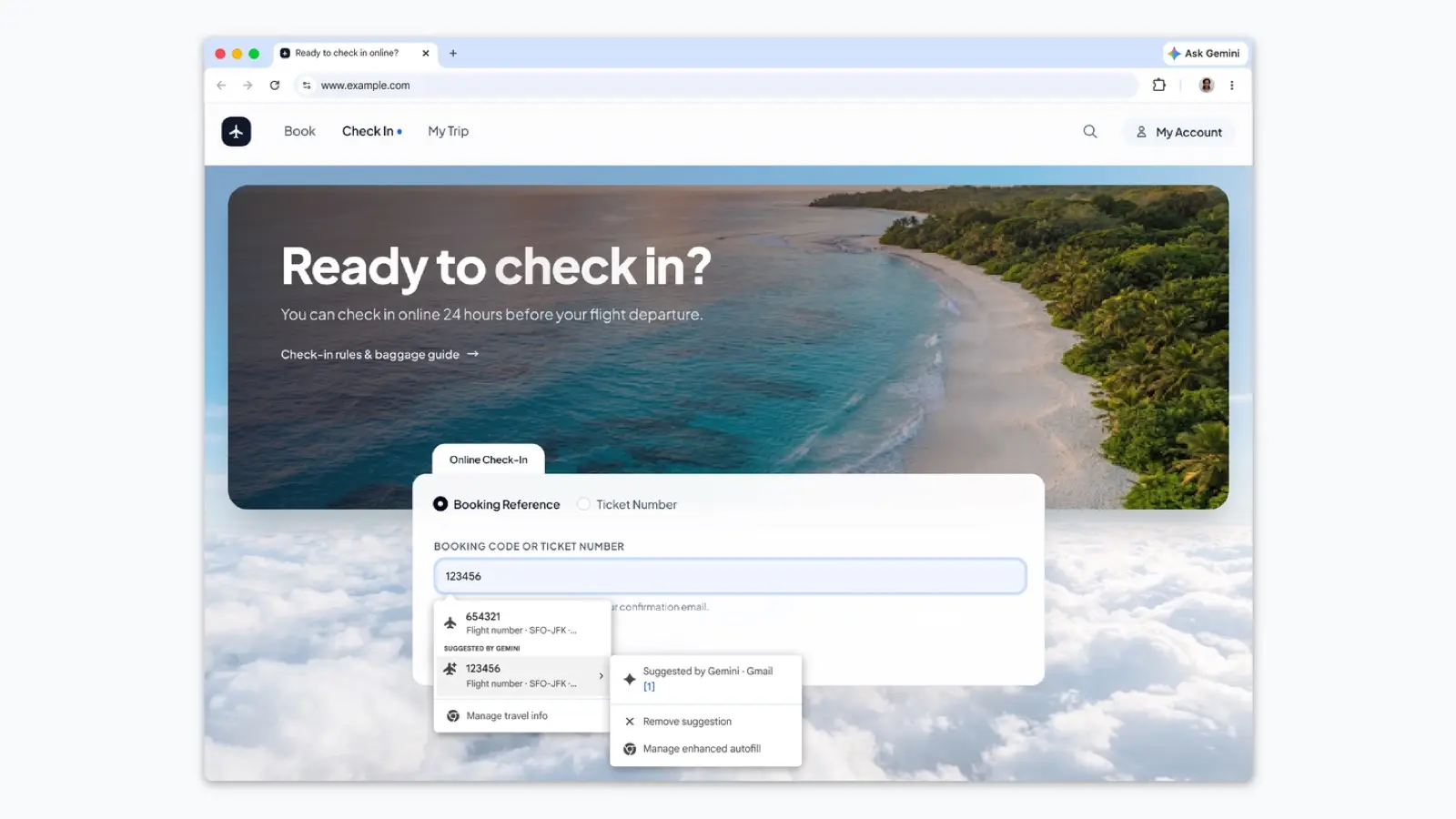
Task: Select the Ticket Number radio button
Action: pos(583,504)
